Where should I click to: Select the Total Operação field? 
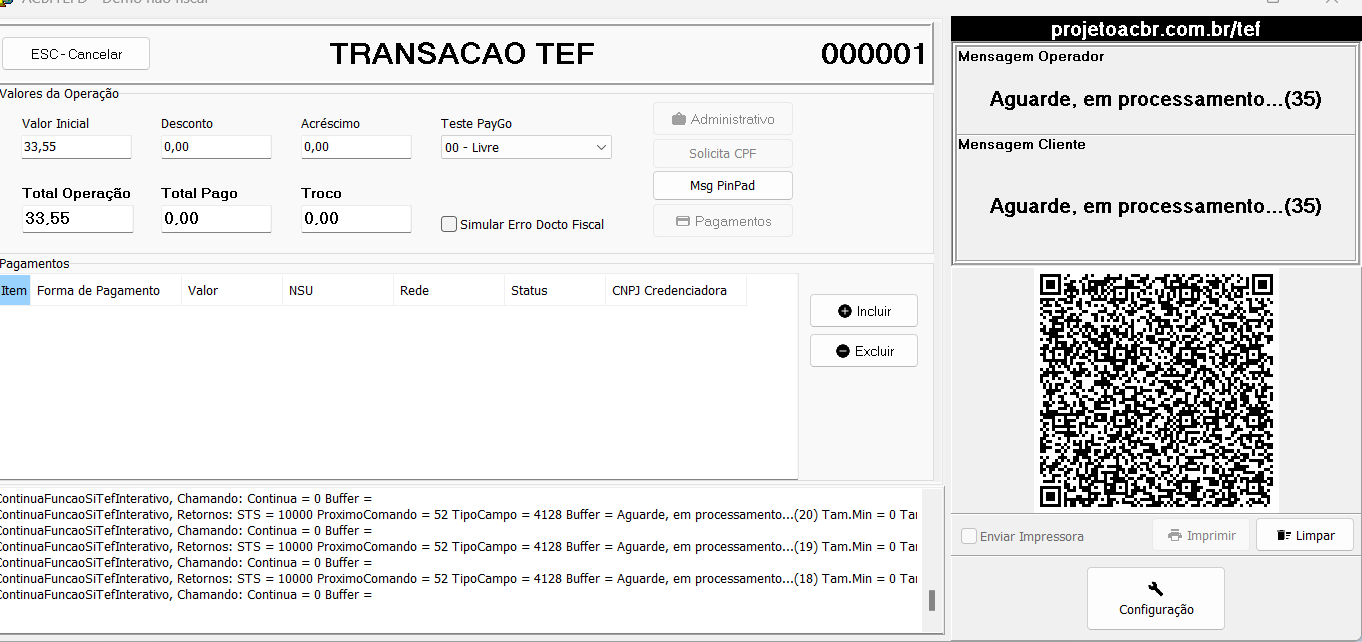78,218
